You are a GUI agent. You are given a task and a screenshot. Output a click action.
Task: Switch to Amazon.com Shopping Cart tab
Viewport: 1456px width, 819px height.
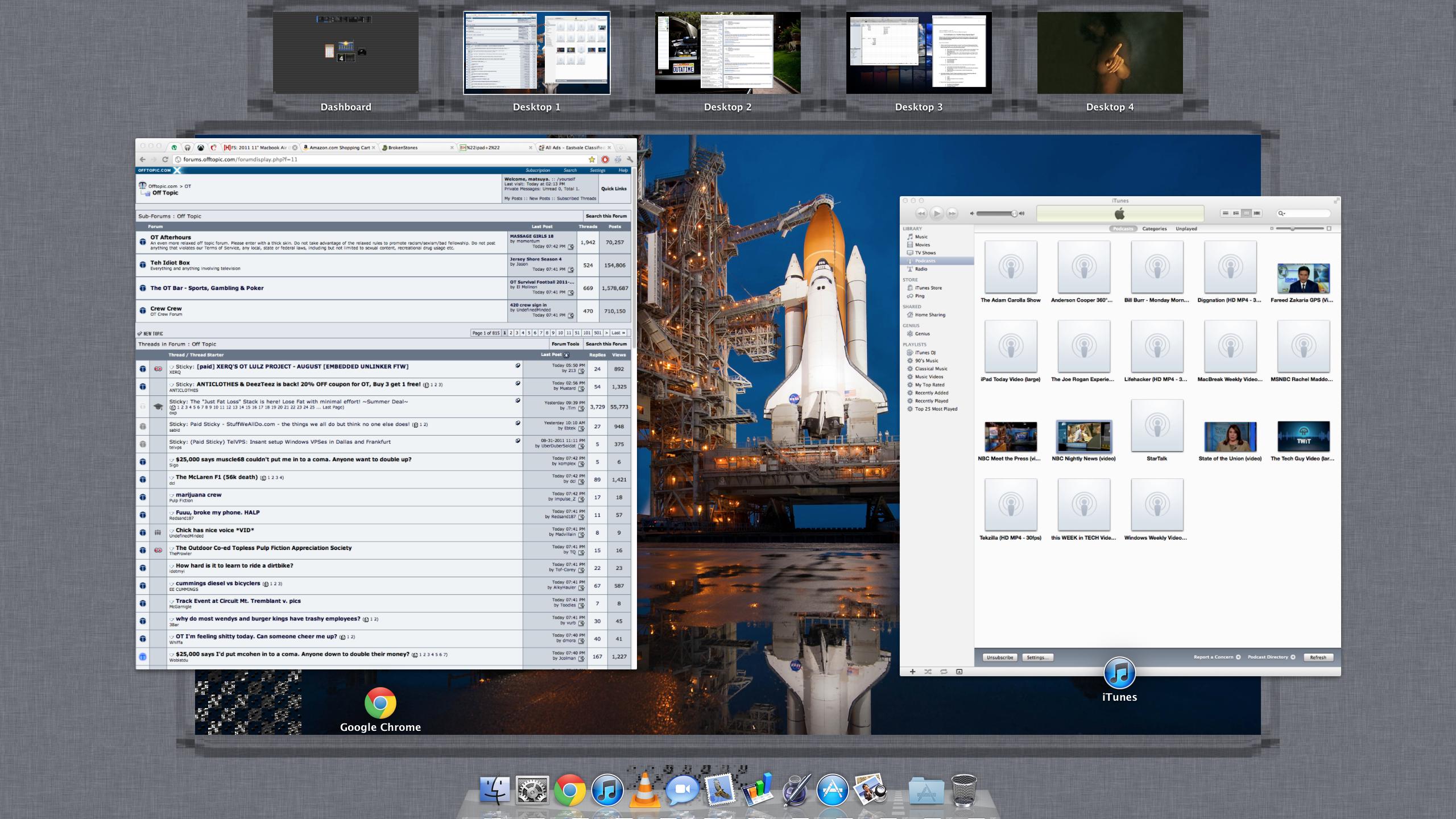(339, 147)
